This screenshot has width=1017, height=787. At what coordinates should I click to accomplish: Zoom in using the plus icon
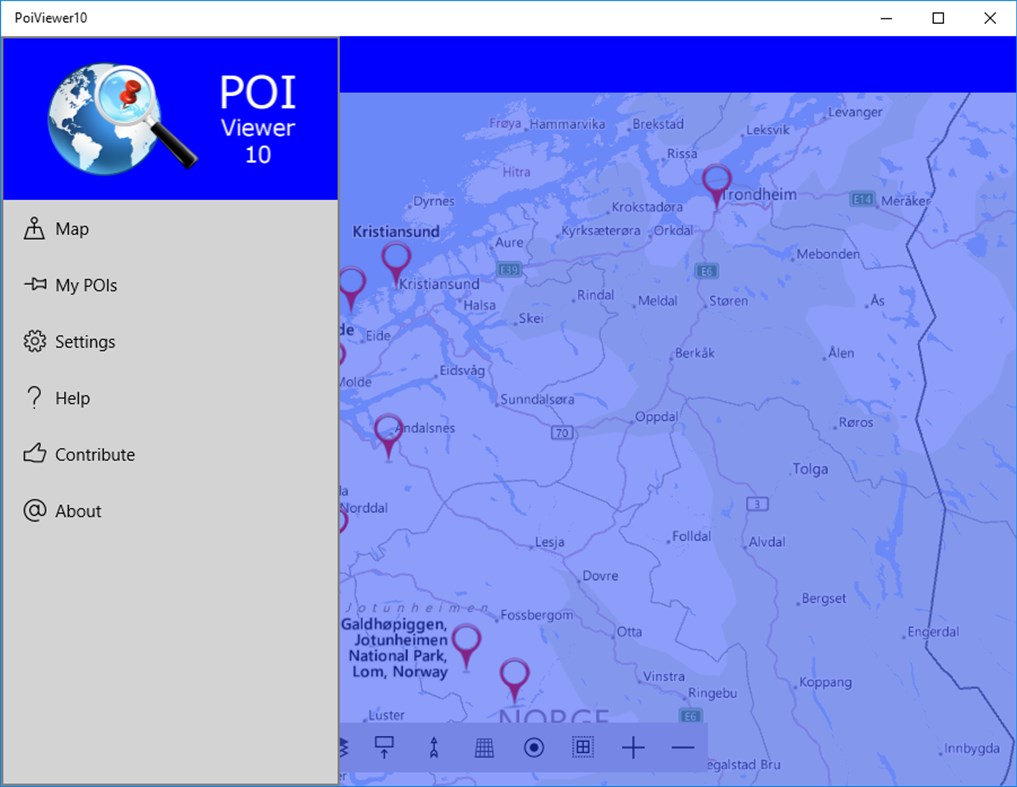[633, 747]
